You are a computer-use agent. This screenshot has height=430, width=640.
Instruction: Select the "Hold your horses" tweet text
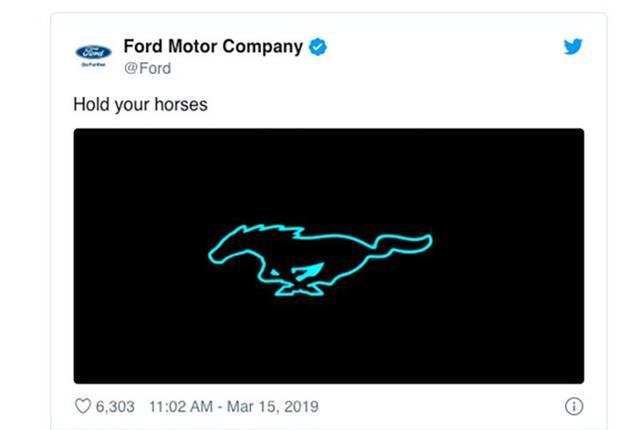click(140, 103)
